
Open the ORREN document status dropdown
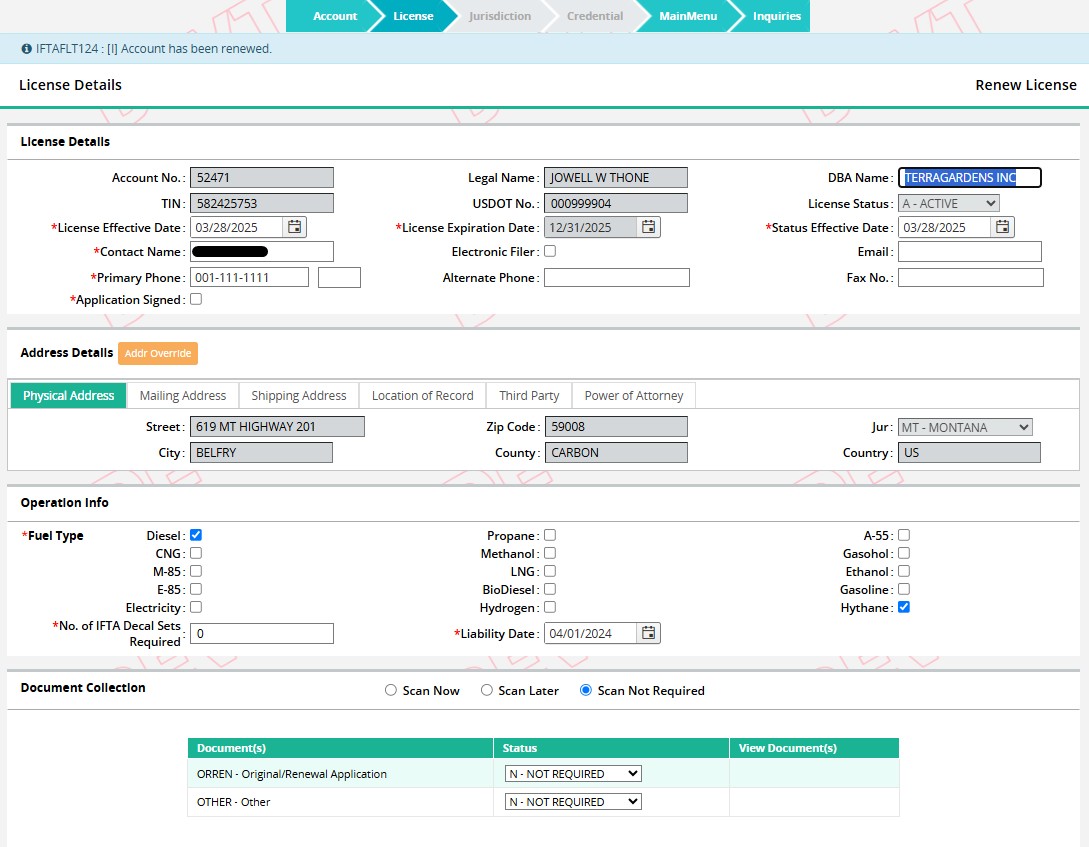point(573,774)
